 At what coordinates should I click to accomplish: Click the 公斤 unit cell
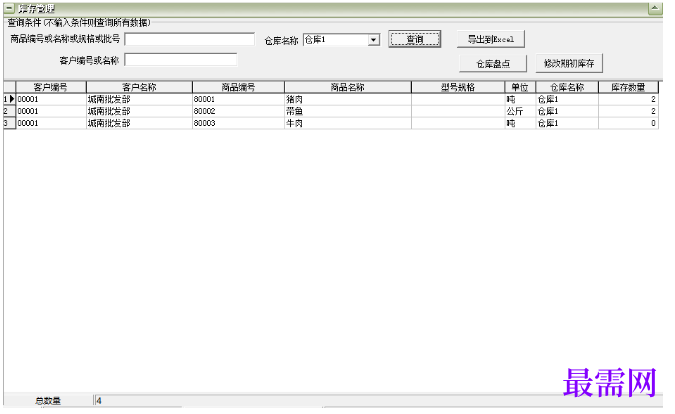point(520,111)
